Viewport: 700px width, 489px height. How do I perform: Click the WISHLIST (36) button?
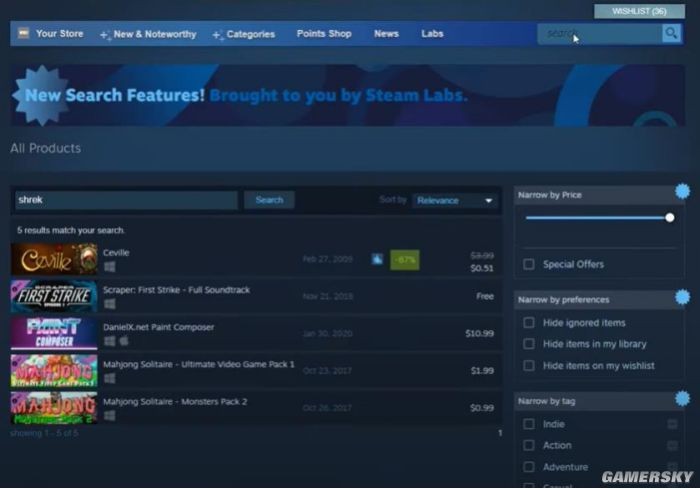(x=639, y=11)
